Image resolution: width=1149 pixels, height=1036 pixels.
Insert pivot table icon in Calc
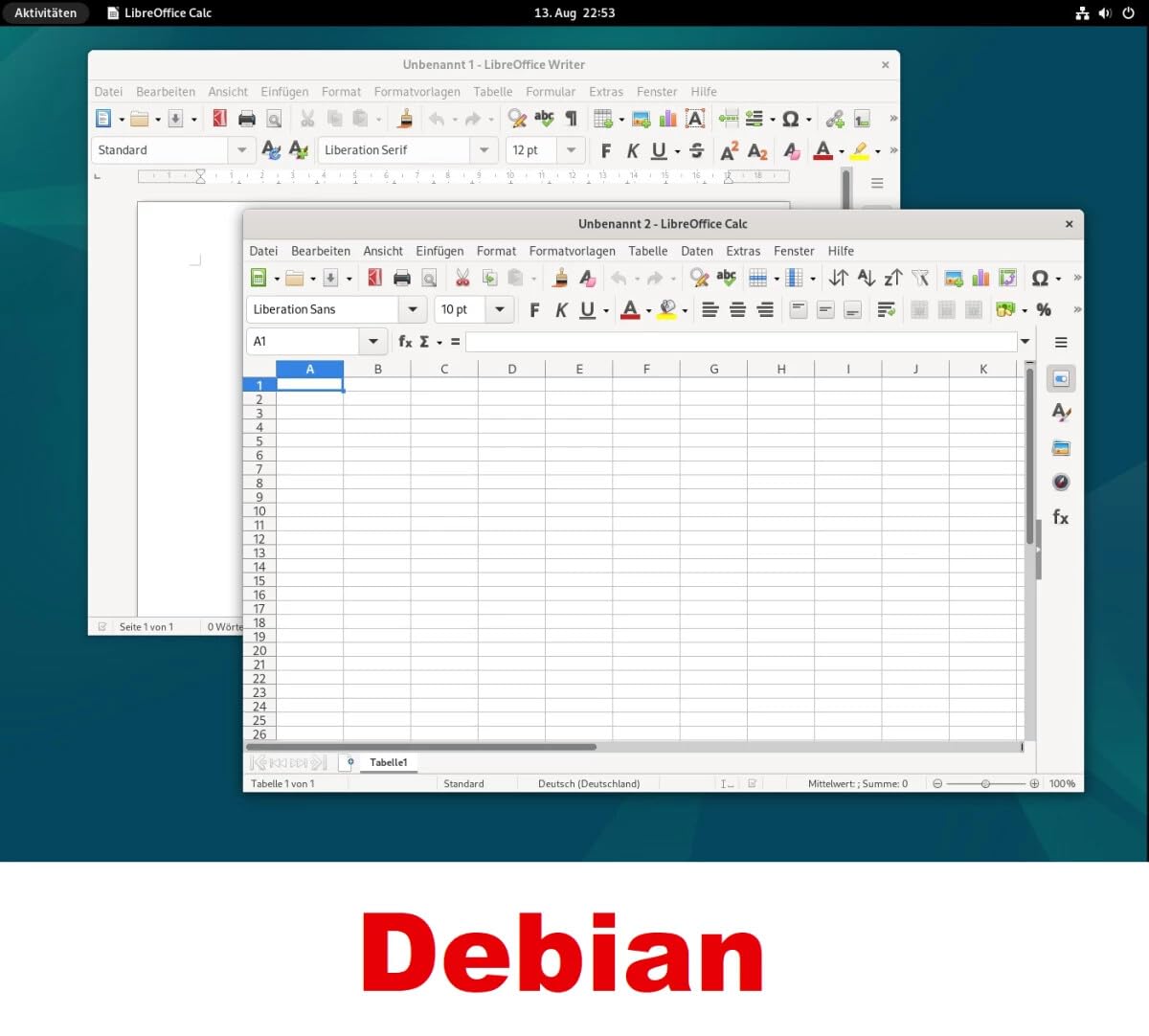tap(1007, 278)
